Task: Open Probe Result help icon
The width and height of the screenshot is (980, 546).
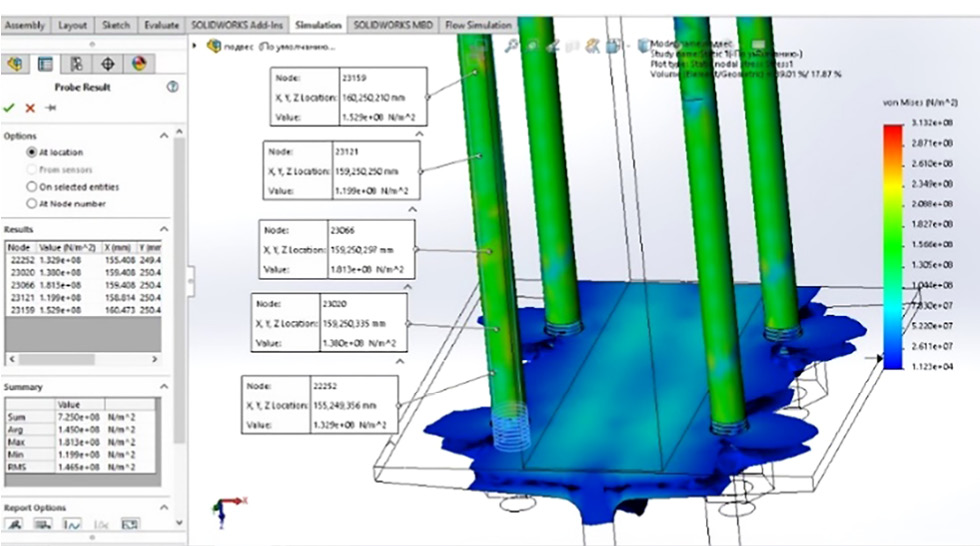Action: click(x=172, y=87)
